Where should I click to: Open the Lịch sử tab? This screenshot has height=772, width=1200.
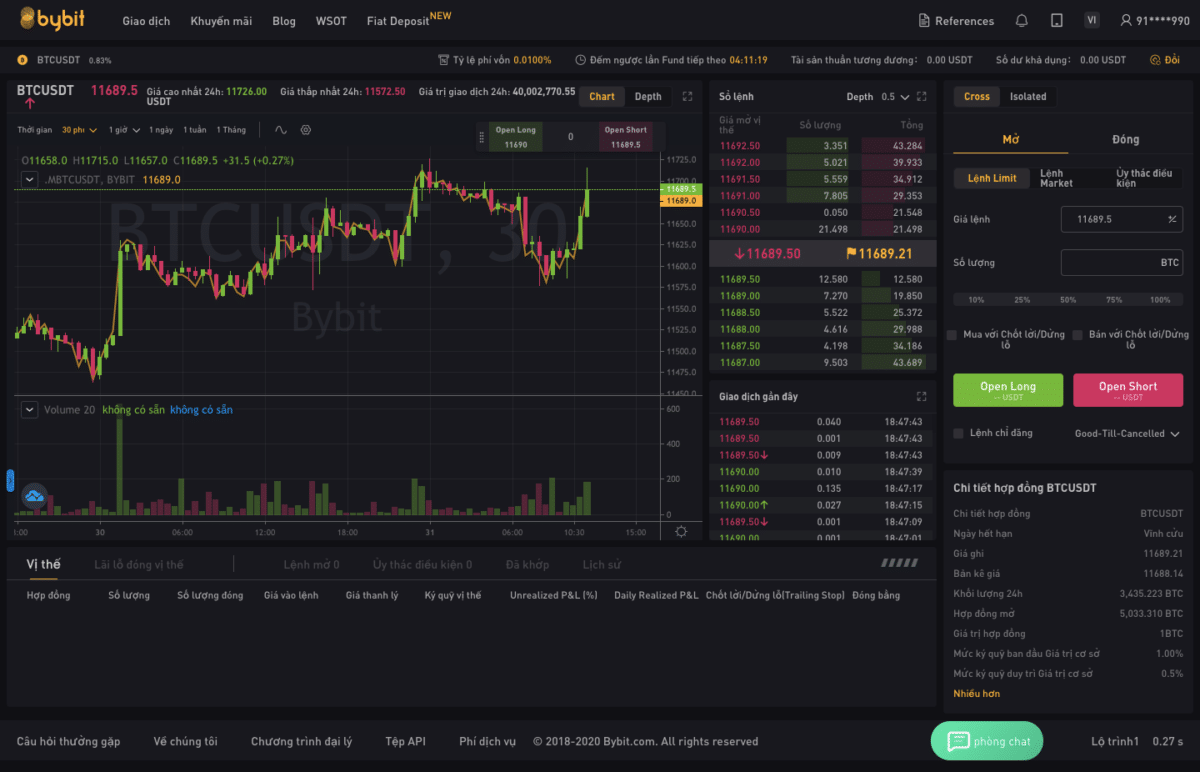coord(602,564)
